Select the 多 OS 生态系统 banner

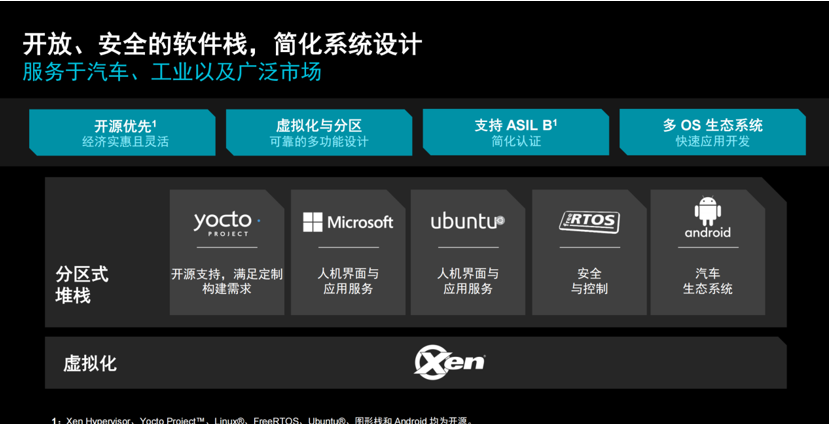tap(712, 133)
